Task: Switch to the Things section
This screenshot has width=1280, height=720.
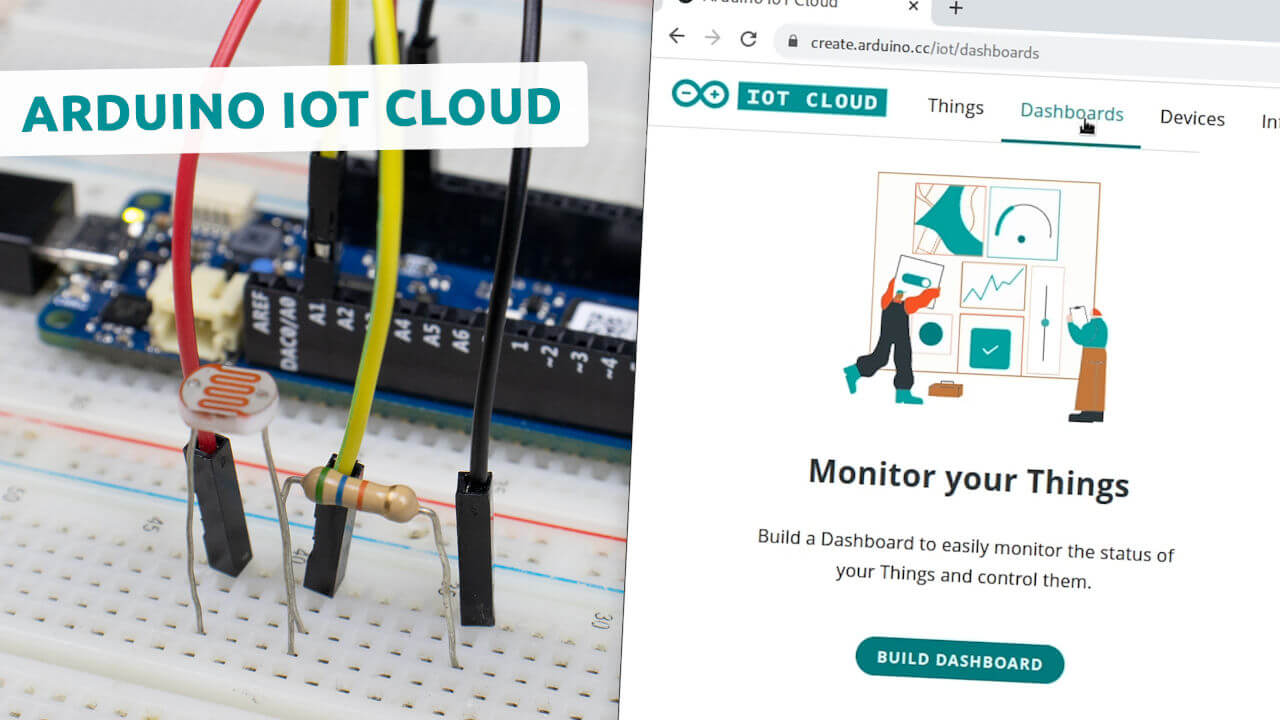Action: (955, 107)
